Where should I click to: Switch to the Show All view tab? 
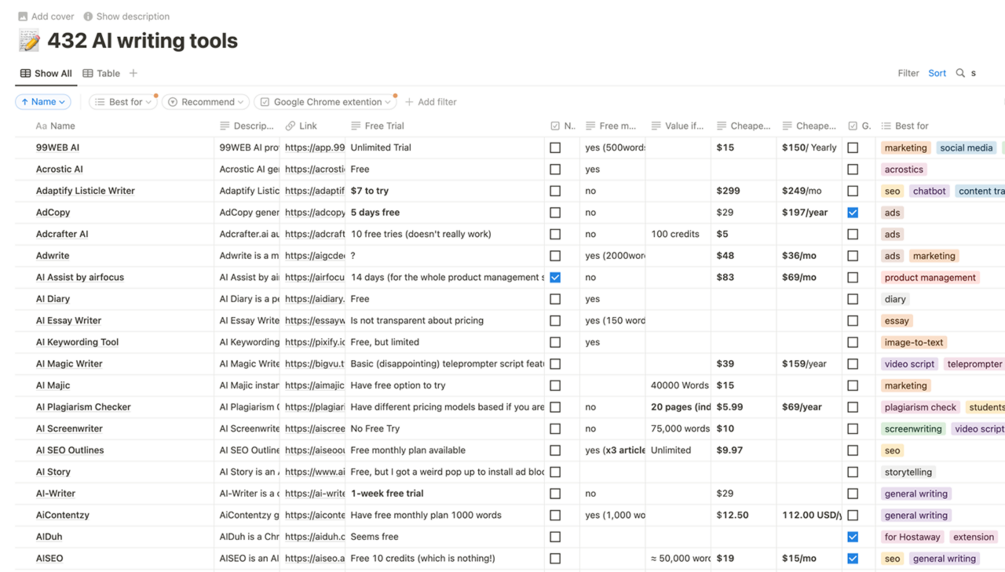coord(46,73)
